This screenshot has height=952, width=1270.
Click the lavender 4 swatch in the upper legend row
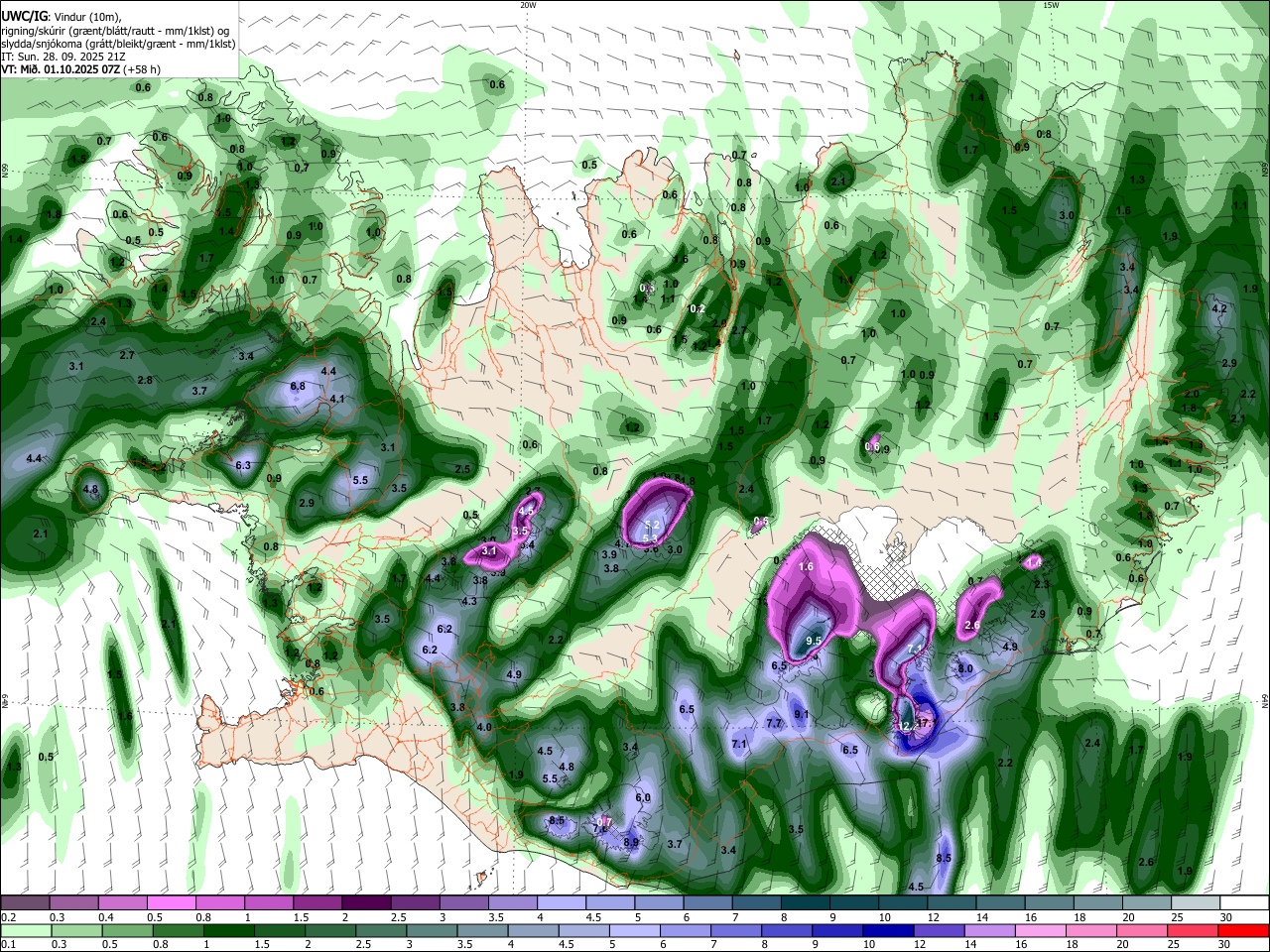(562, 903)
